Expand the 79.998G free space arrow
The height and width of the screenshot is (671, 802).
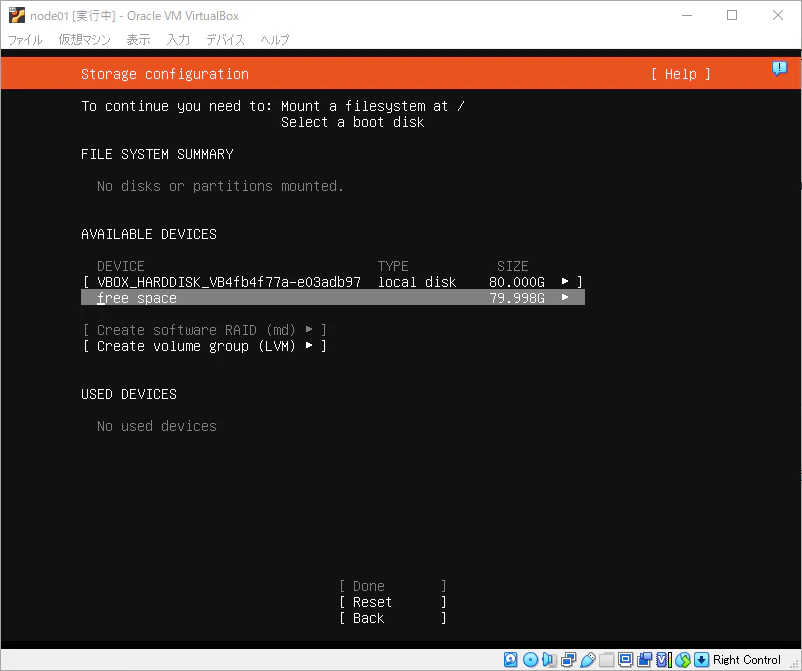565,297
